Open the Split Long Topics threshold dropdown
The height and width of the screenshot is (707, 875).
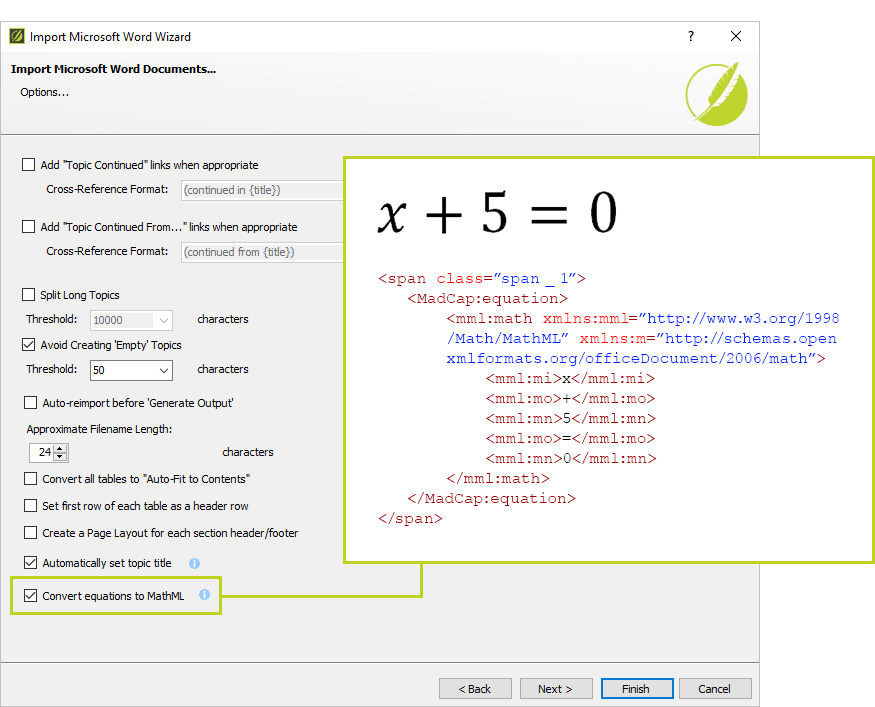coord(163,320)
